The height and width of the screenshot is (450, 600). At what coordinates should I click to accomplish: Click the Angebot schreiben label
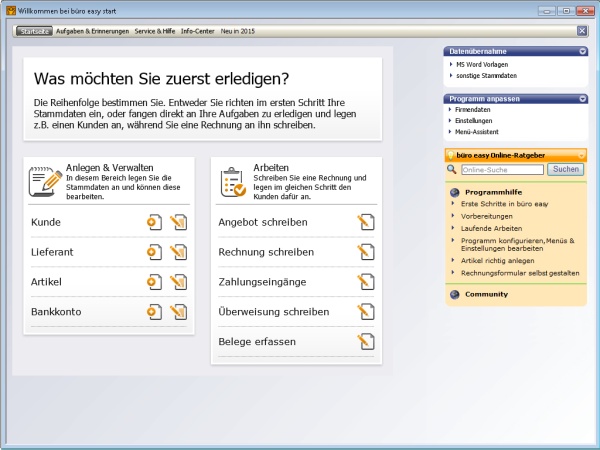(263, 222)
